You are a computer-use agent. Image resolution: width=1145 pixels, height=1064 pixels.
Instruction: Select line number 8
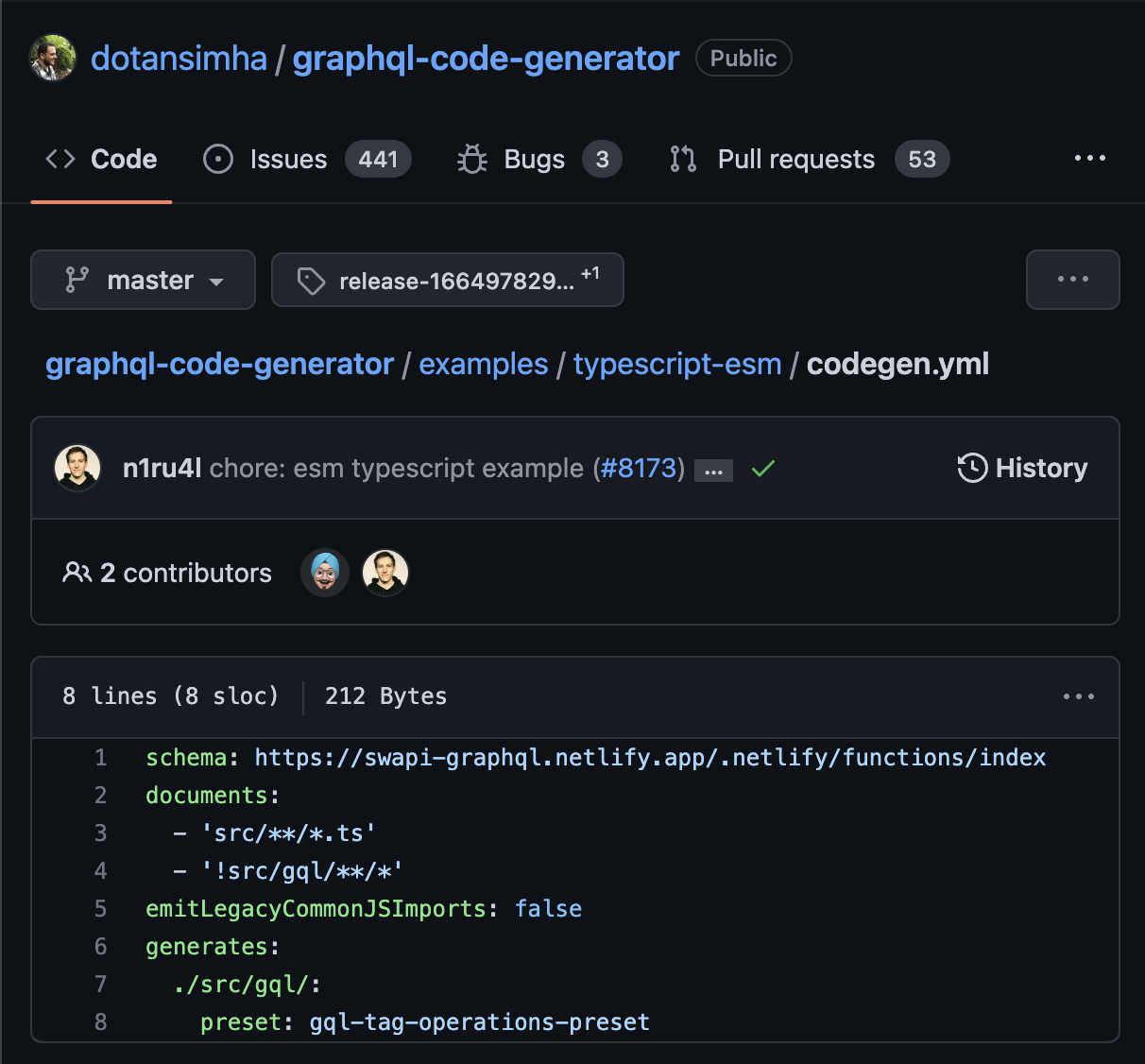click(x=101, y=1022)
